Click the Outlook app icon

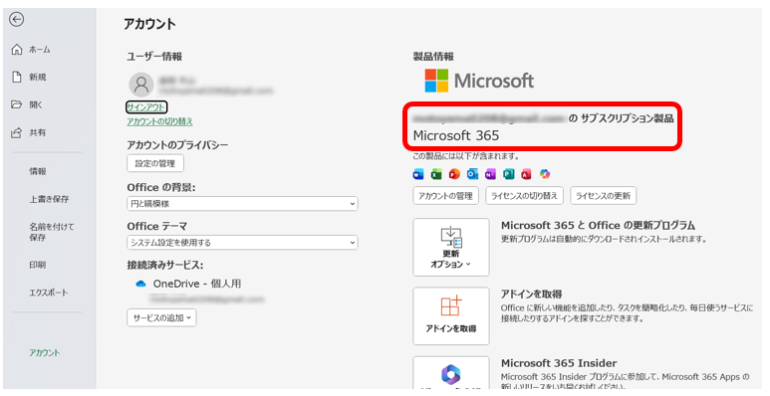(x=472, y=174)
